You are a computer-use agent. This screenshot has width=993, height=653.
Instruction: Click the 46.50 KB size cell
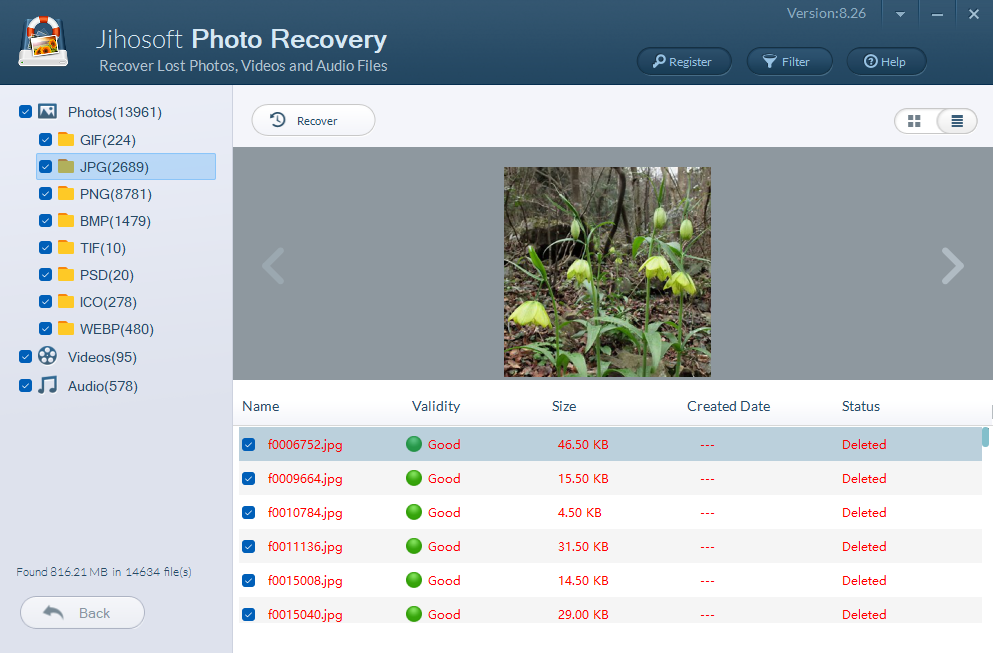coord(583,445)
